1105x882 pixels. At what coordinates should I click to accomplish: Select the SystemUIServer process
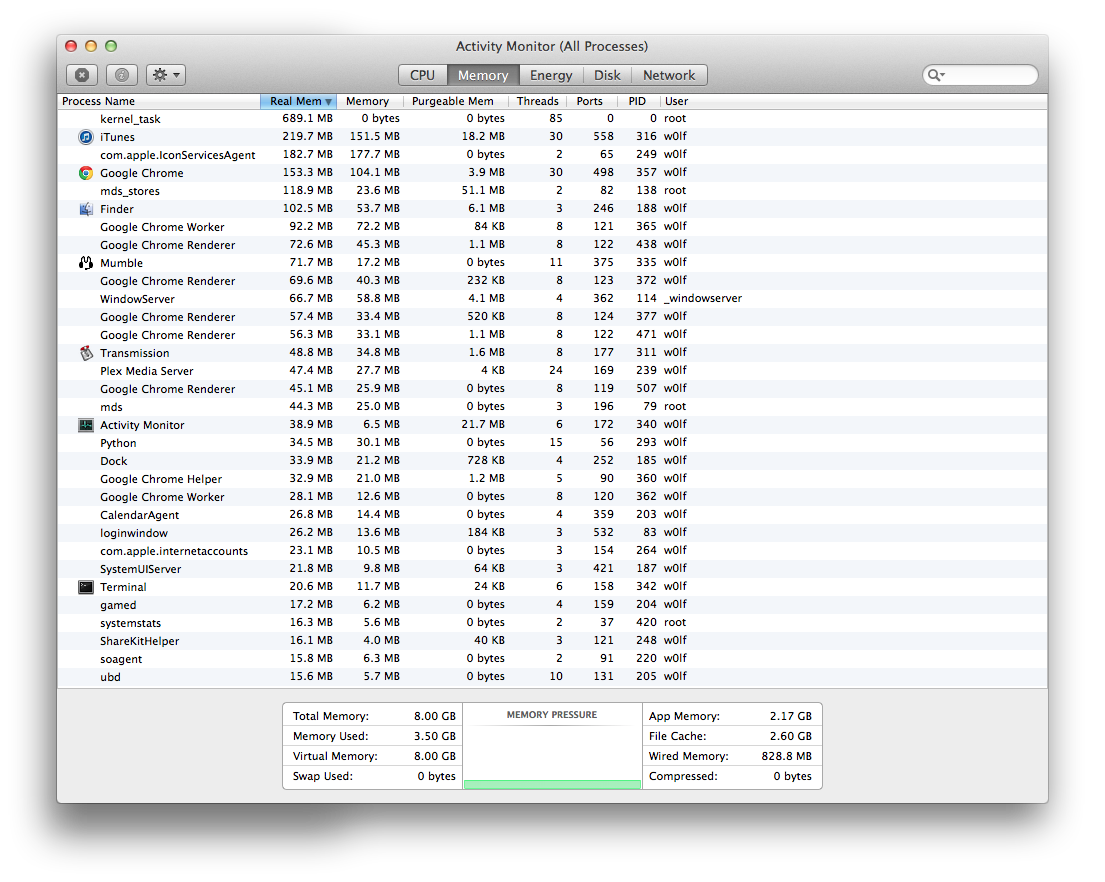coord(552,569)
